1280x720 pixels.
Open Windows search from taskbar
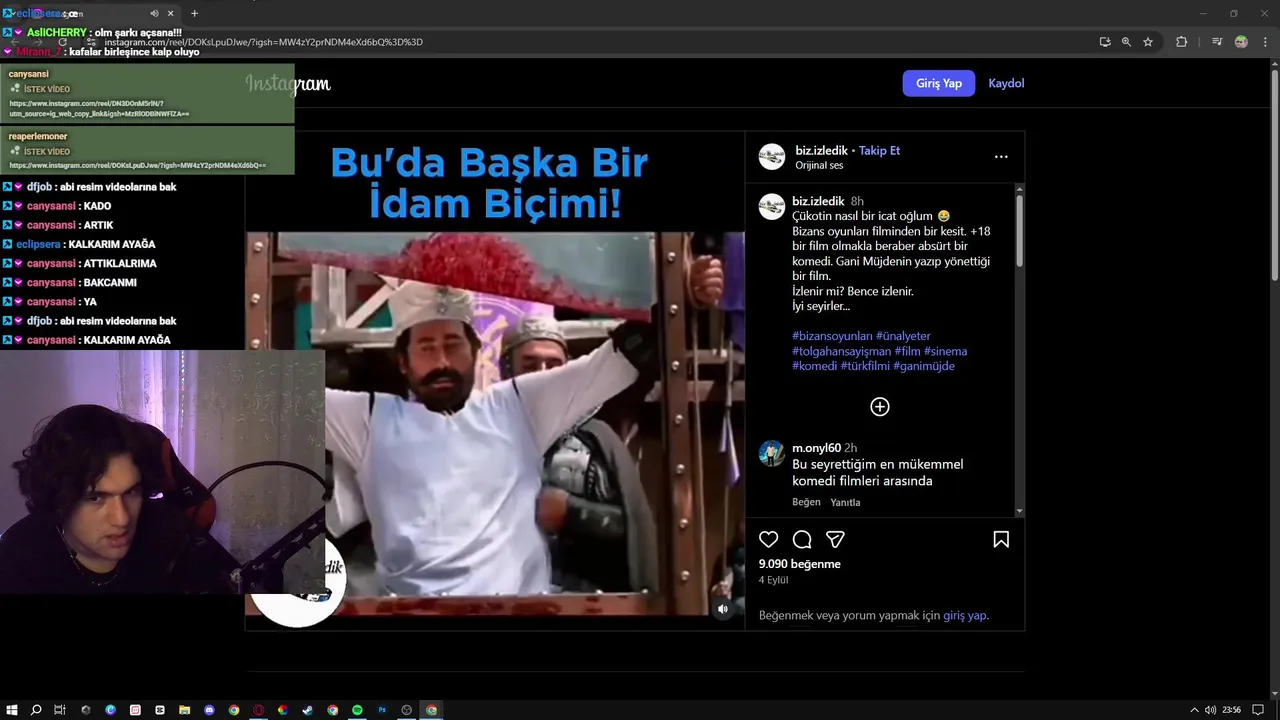[36, 710]
